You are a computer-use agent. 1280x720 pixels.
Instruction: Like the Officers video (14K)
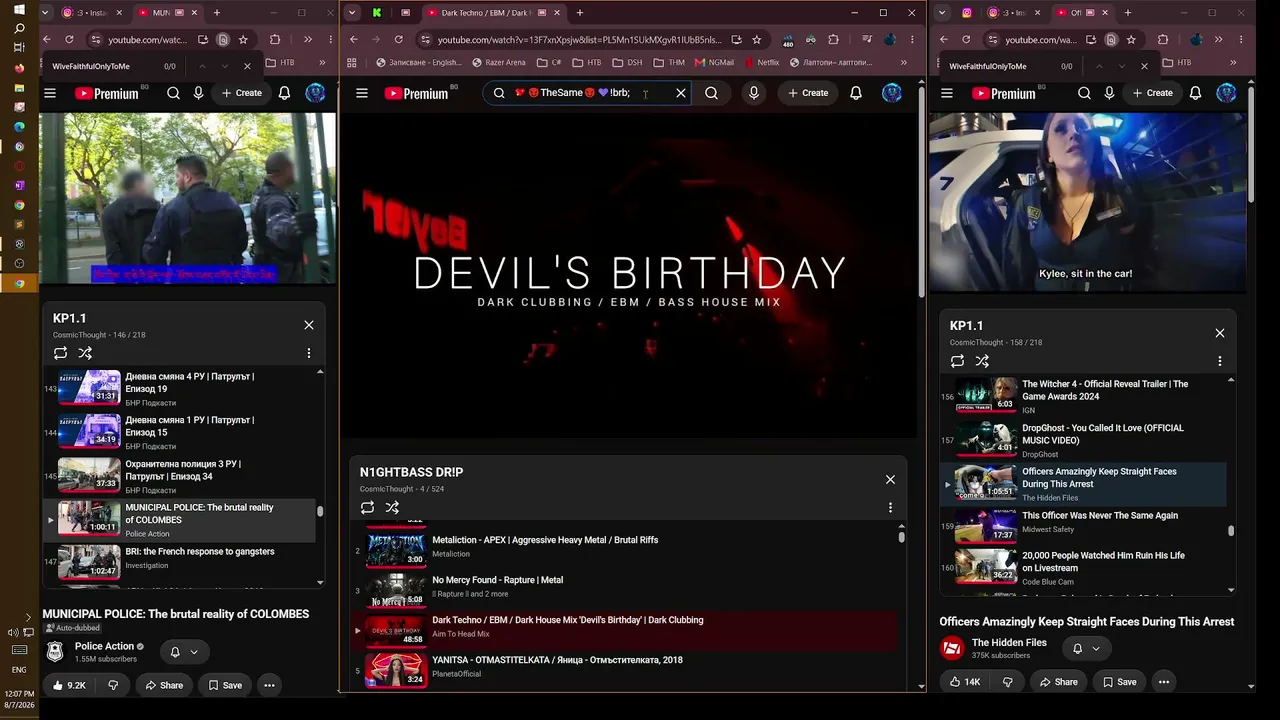pyautogui.click(x=965, y=682)
